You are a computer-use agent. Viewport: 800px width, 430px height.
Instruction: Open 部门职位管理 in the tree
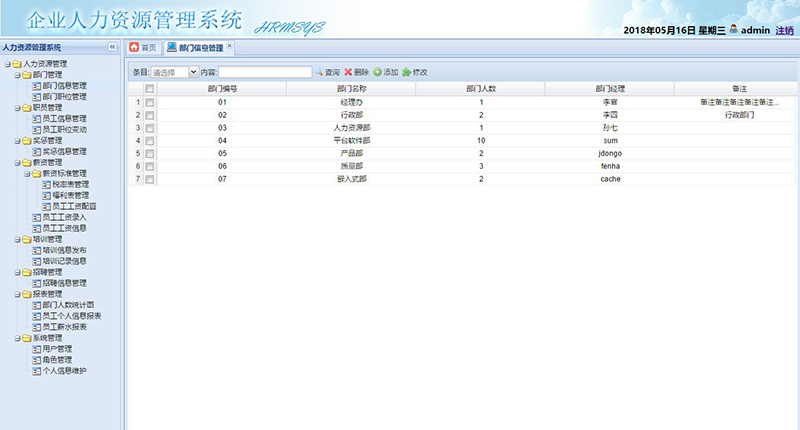point(64,97)
